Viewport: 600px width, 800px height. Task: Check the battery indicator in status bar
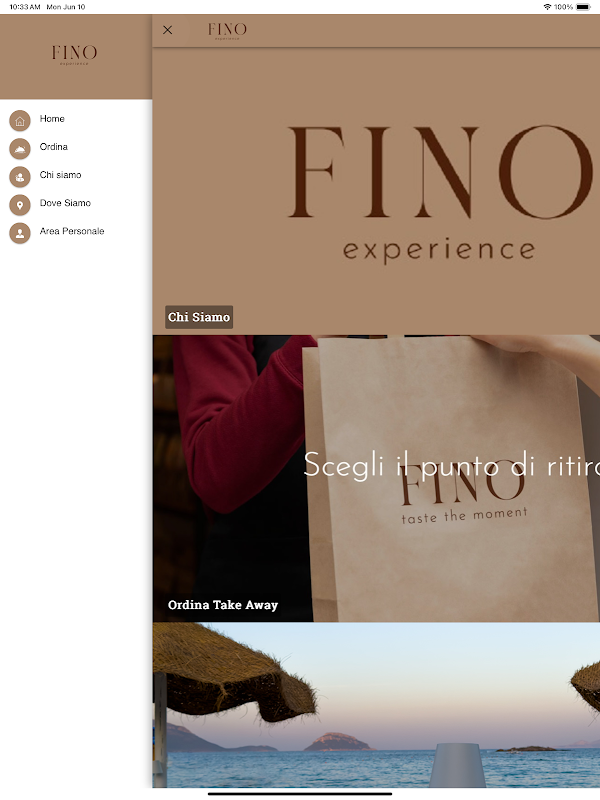pyautogui.click(x=583, y=7)
